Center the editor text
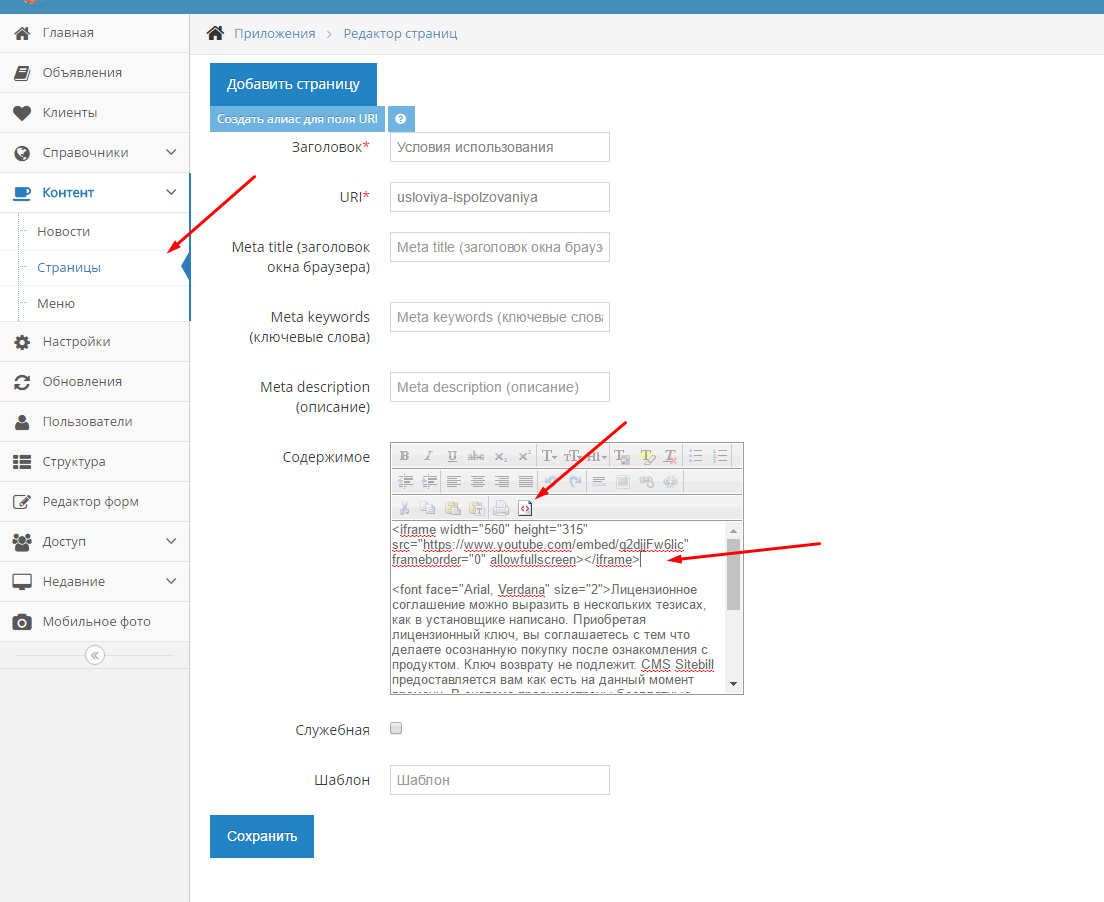 [478, 482]
